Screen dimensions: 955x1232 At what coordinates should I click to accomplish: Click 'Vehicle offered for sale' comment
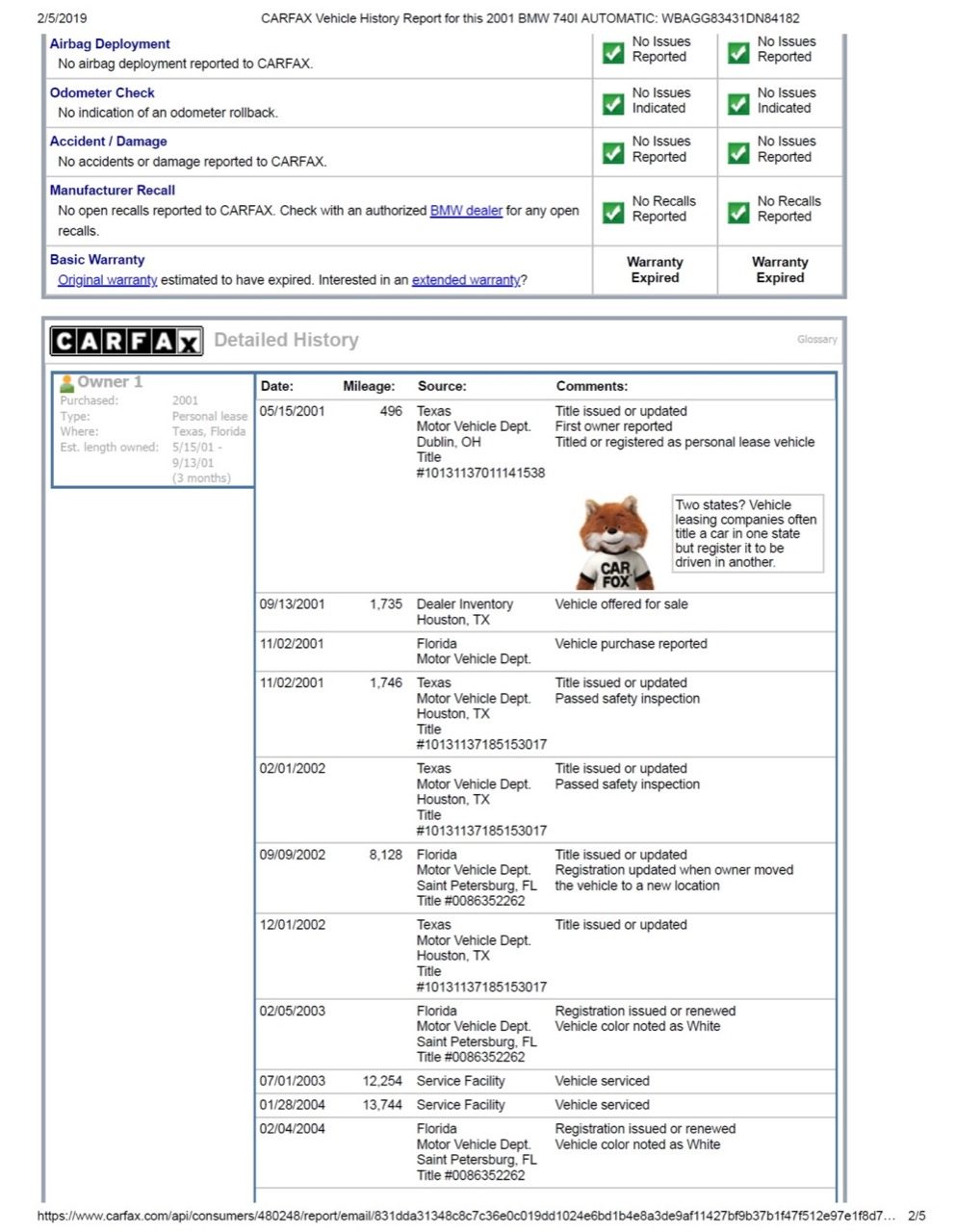pyautogui.click(x=621, y=604)
